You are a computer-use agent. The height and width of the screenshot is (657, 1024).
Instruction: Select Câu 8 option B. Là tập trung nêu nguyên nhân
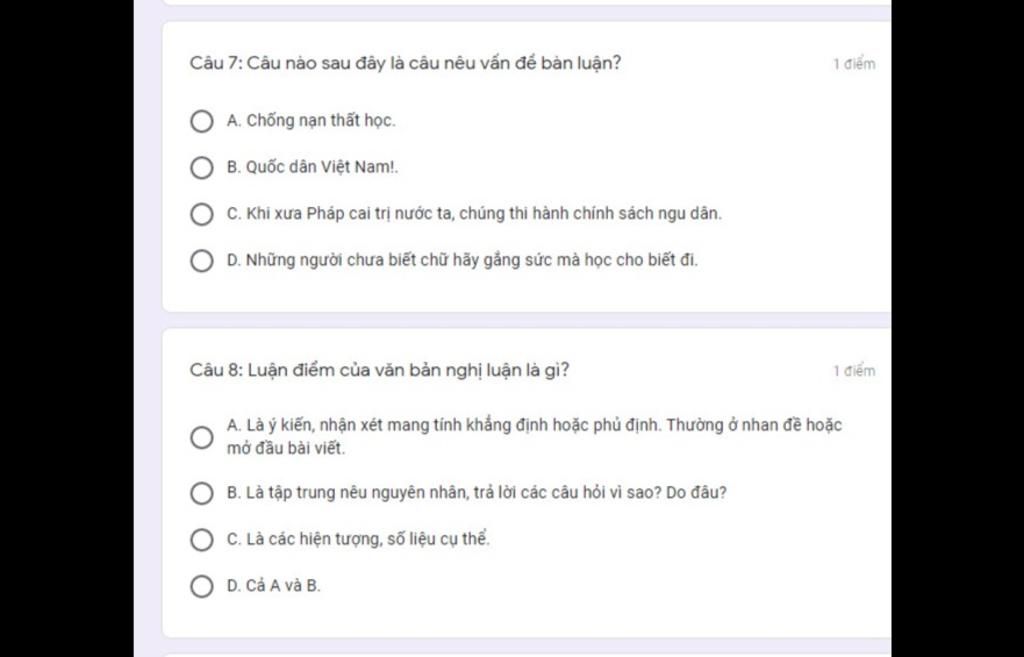[202, 494]
